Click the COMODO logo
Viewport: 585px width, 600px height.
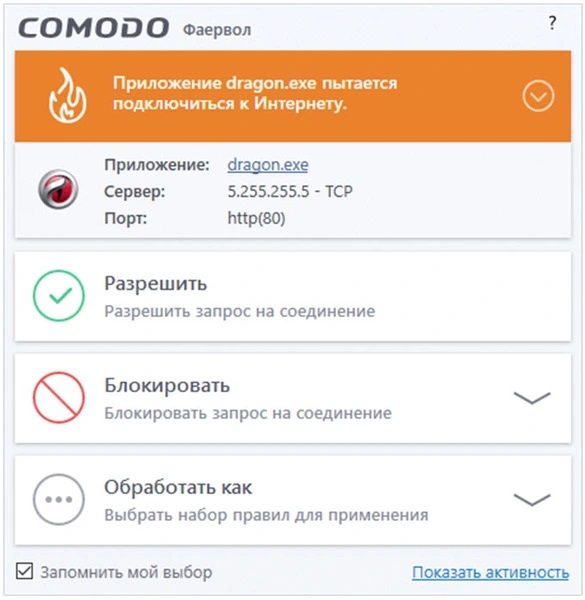coord(93,28)
